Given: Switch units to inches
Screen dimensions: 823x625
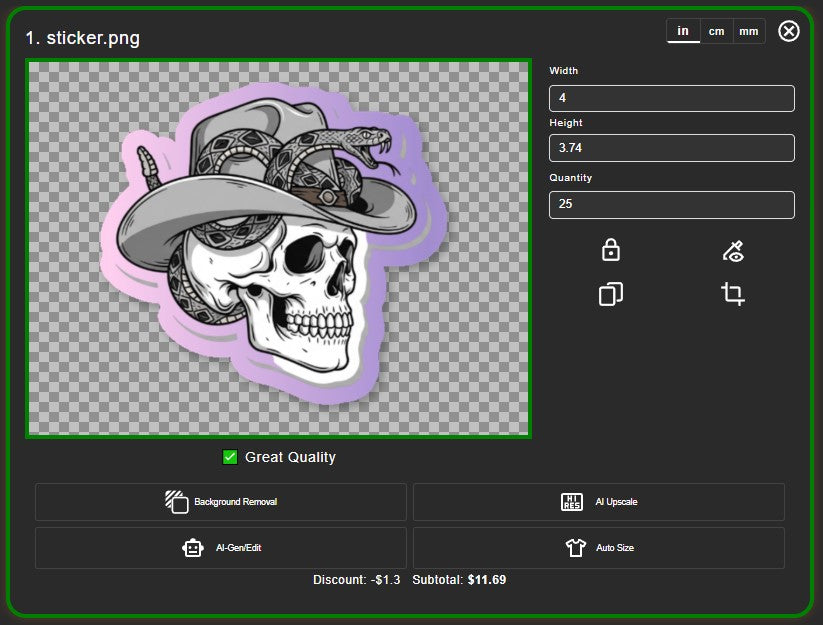Looking at the screenshot, I should coord(683,31).
